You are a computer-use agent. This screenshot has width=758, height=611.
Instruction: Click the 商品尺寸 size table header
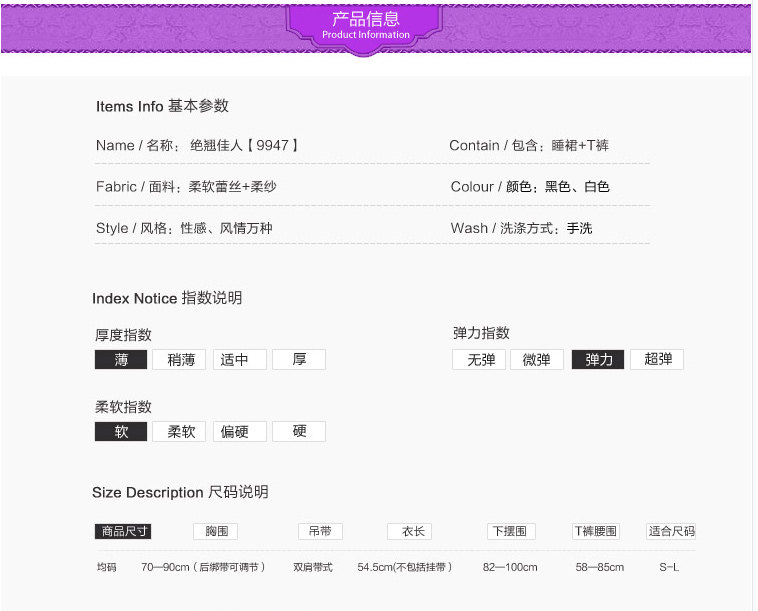click(124, 531)
